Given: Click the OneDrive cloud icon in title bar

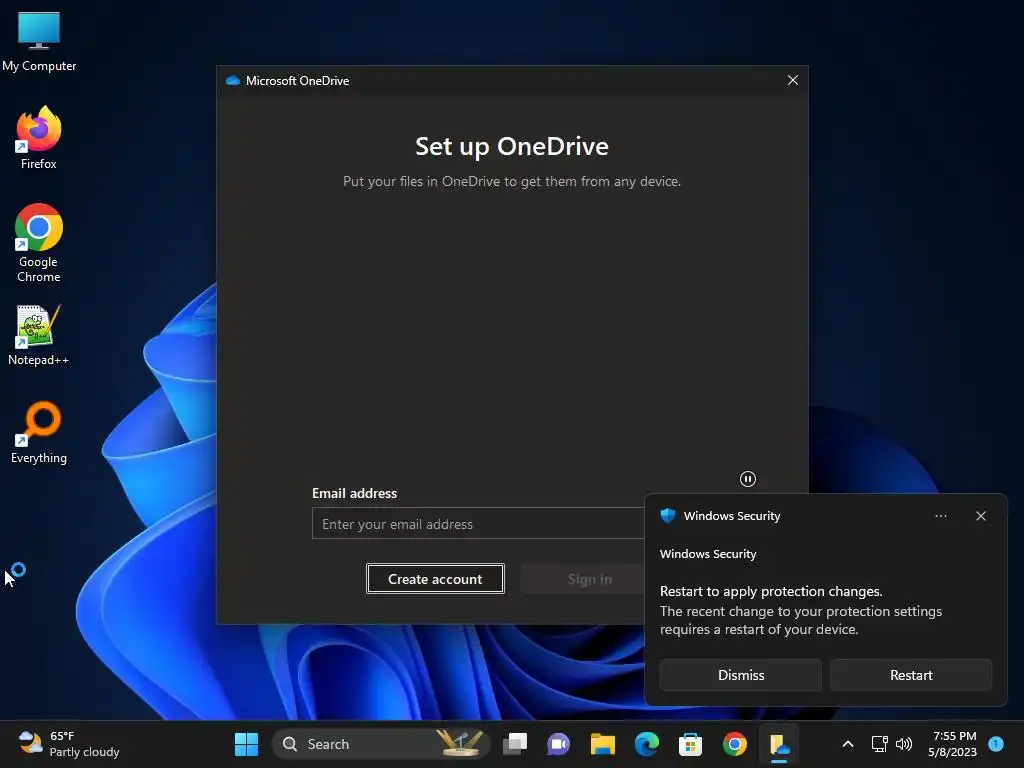Looking at the screenshot, I should tap(232, 80).
